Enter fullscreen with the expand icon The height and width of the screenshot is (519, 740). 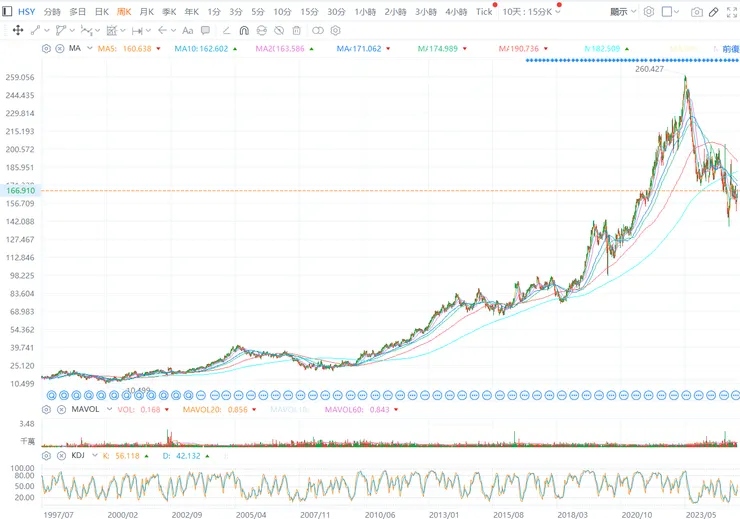tap(732, 12)
